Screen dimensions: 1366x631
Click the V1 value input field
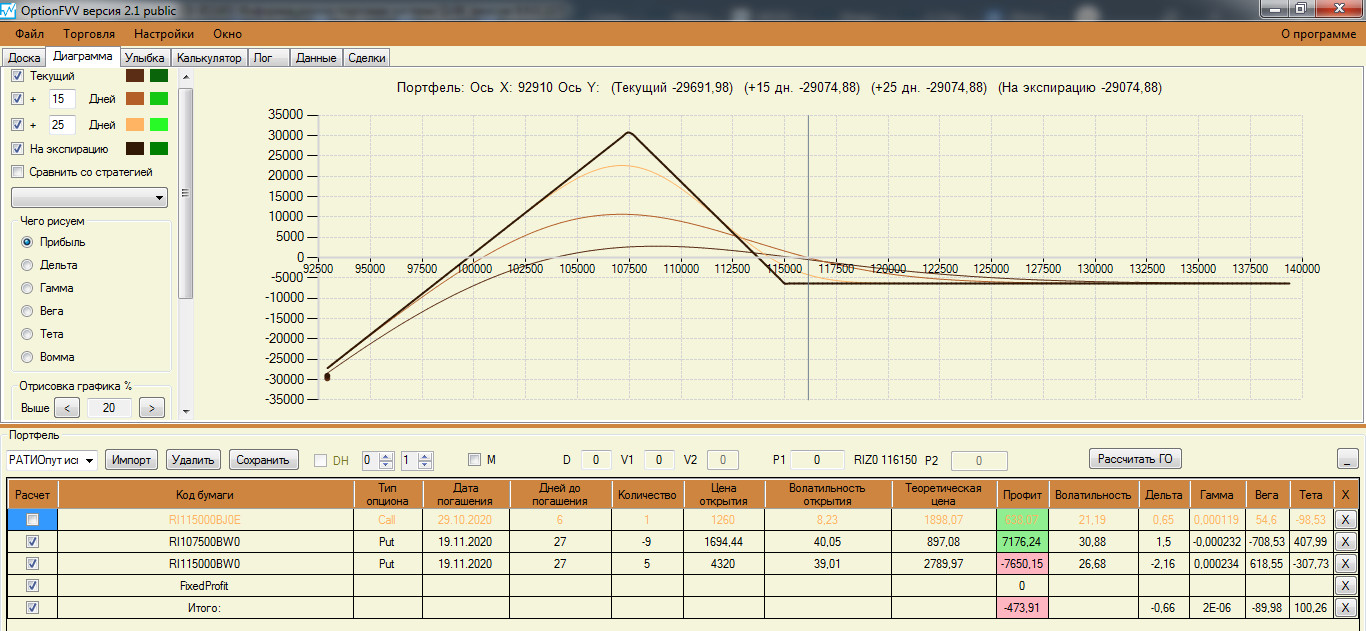(659, 460)
